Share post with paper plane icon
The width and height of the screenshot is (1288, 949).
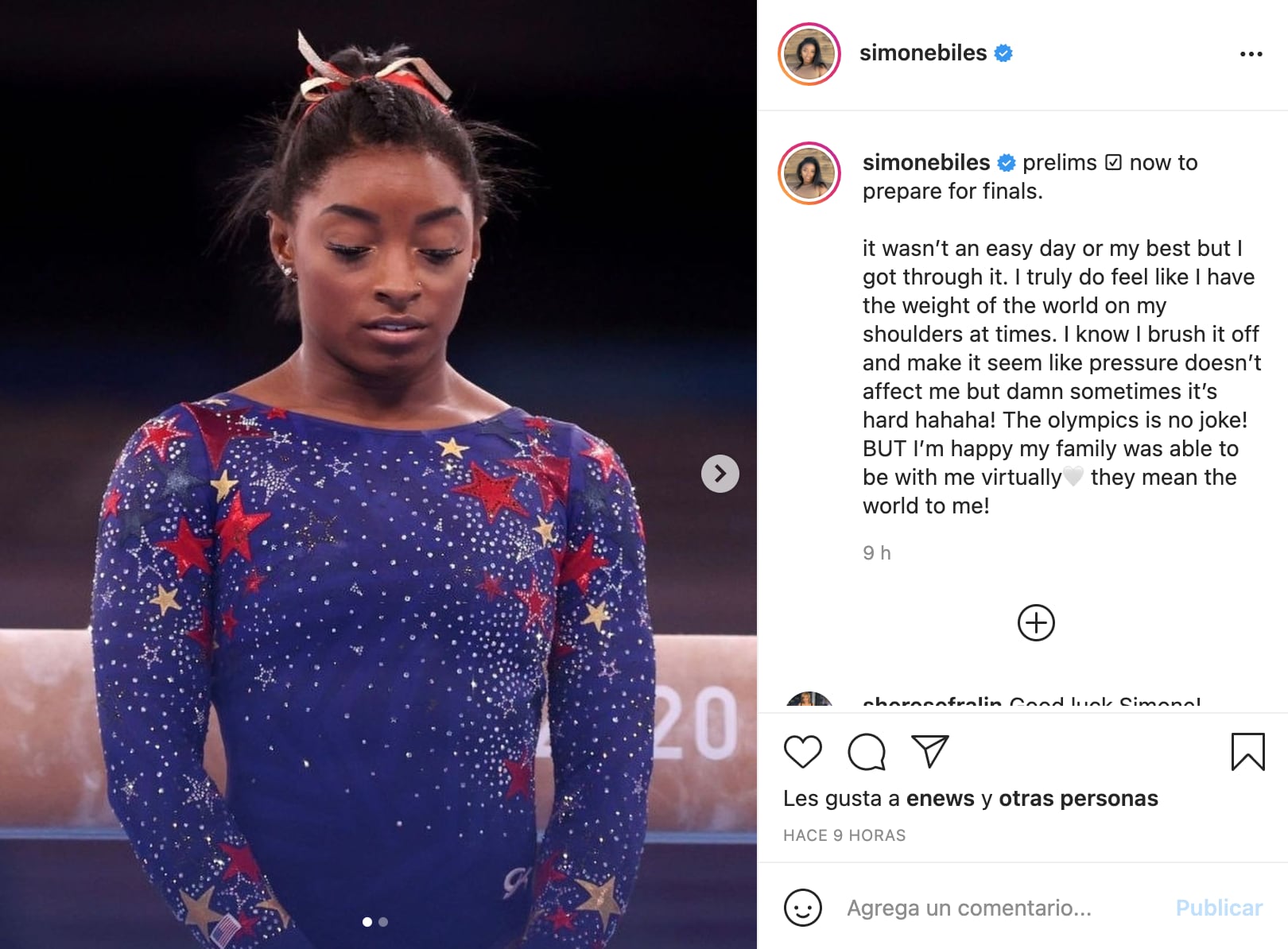929,751
